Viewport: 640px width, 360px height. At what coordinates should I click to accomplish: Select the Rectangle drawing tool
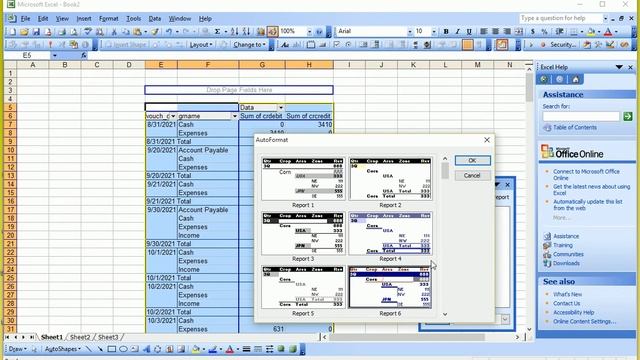tap(111, 349)
